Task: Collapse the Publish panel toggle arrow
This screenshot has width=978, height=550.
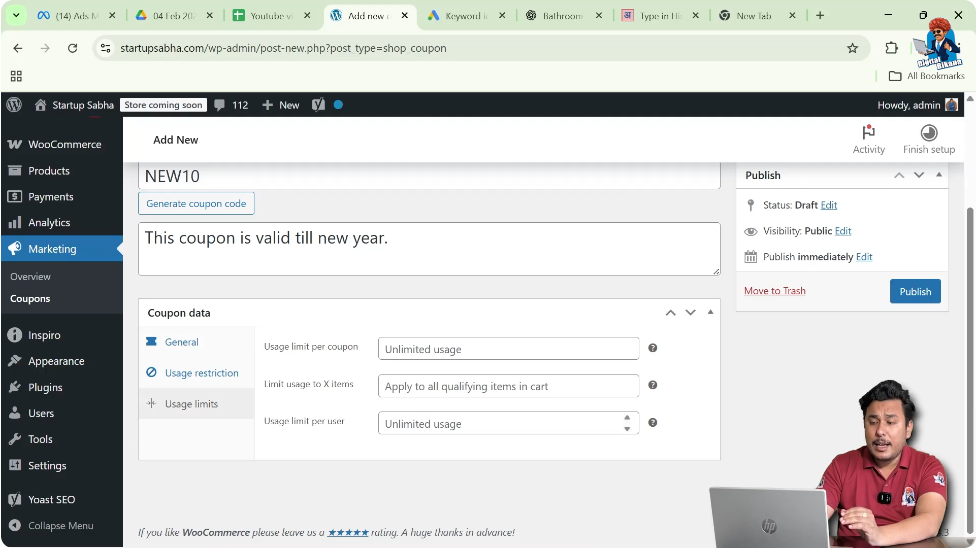Action: (x=938, y=175)
